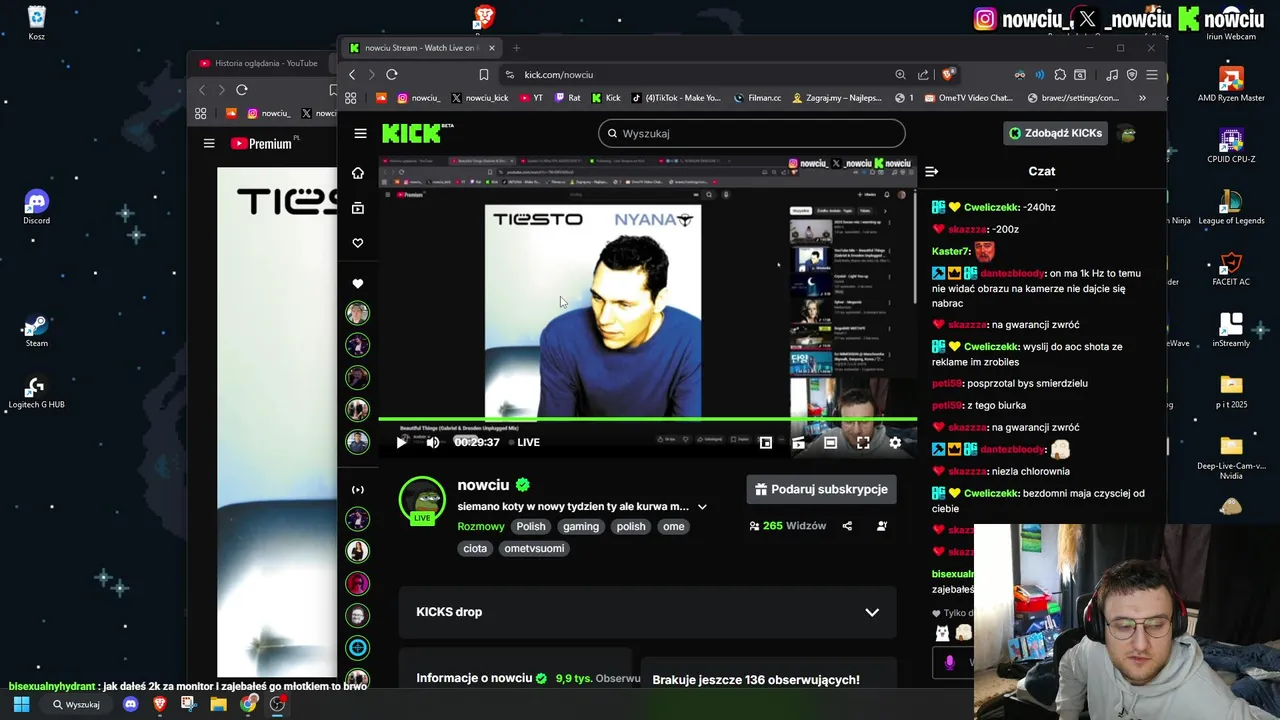1280x720 pixels.
Task: Collapse the chat panel using arrow icon
Action: pos(931,171)
